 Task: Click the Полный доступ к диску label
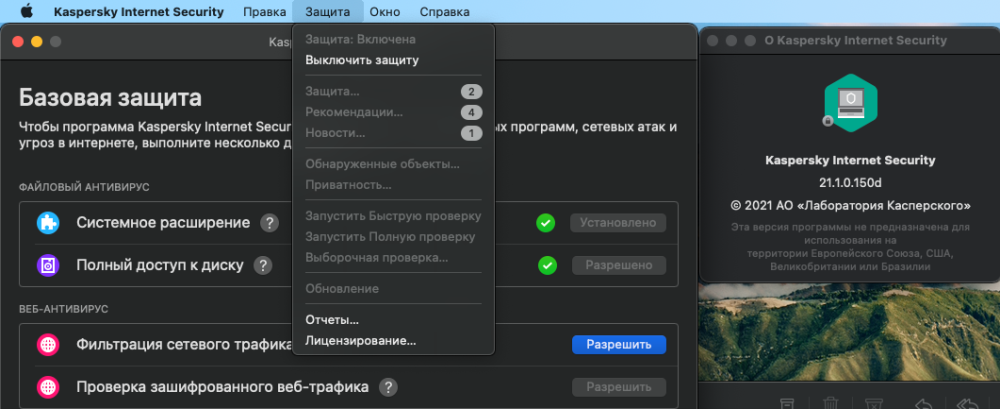(x=160, y=265)
